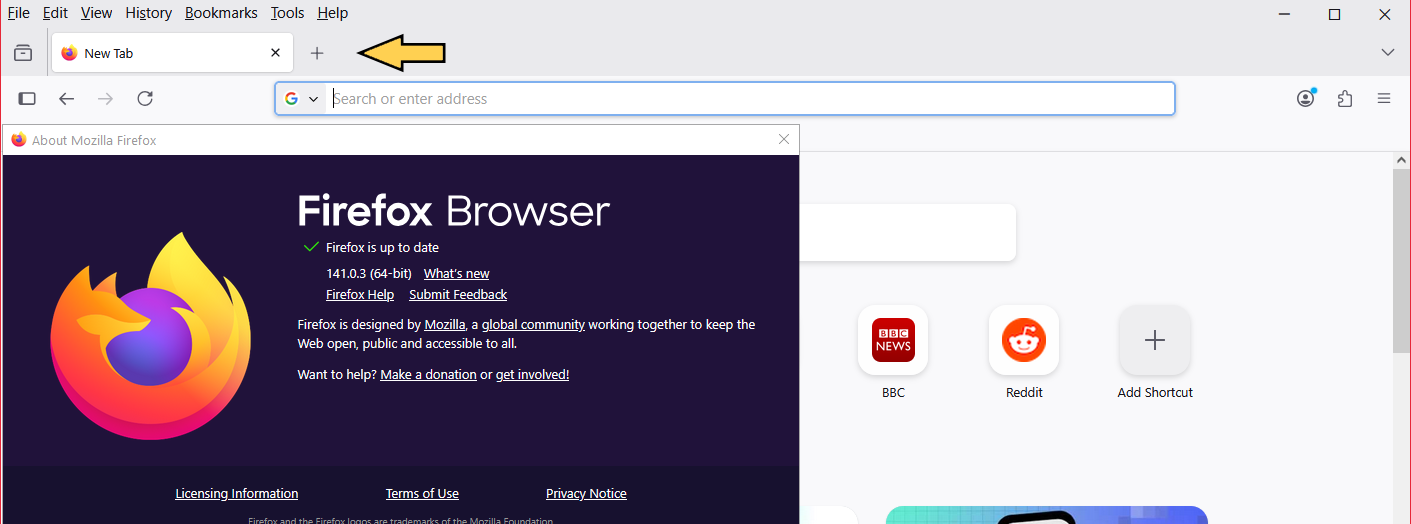The width and height of the screenshot is (1411, 524).
Task: Expand the list all tabs chevron
Action: click(1387, 52)
